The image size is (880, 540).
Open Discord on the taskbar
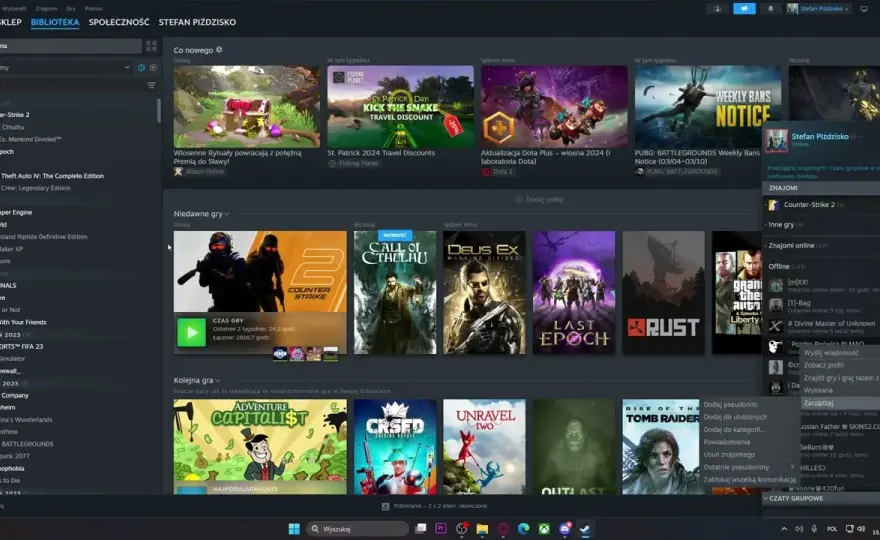coord(565,529)
